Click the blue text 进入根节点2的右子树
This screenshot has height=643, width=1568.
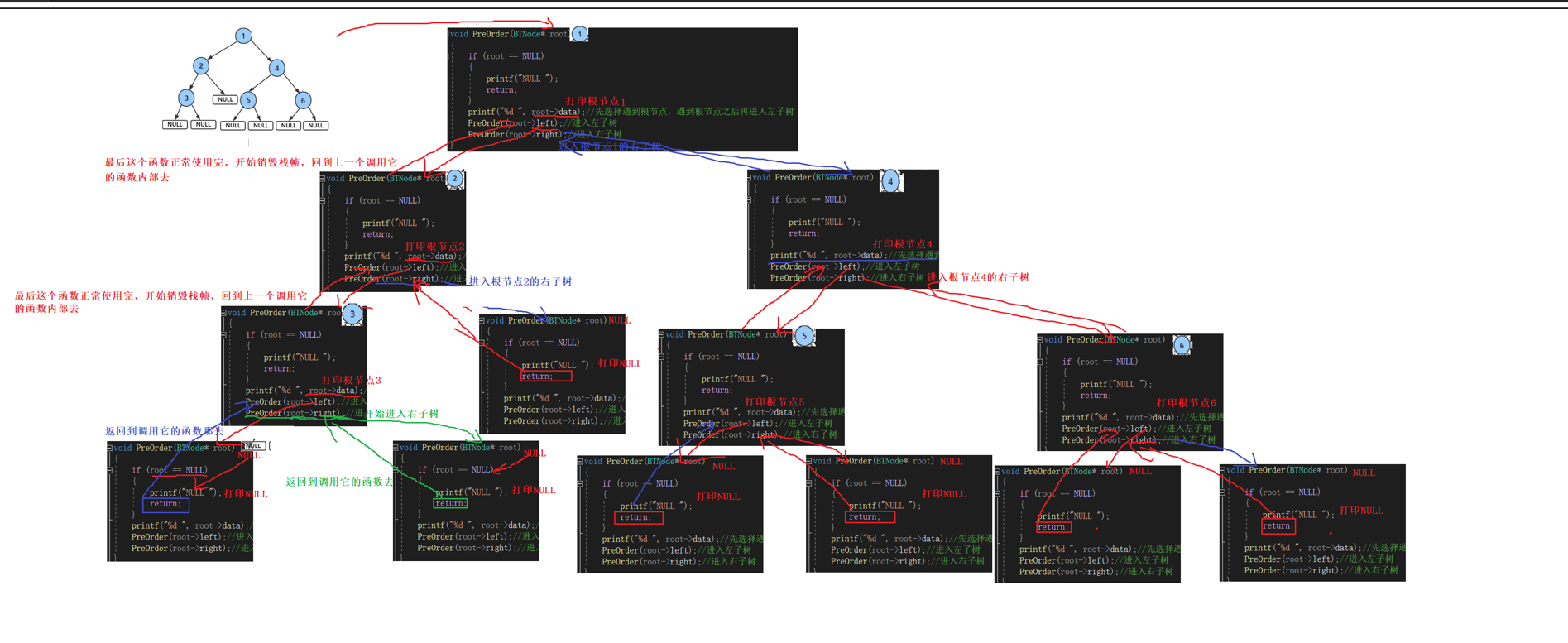[520, 282]
